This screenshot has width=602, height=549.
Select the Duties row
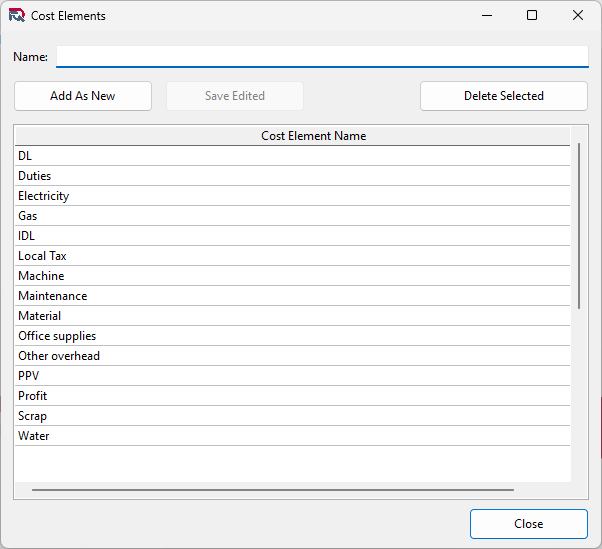[293, 176]
